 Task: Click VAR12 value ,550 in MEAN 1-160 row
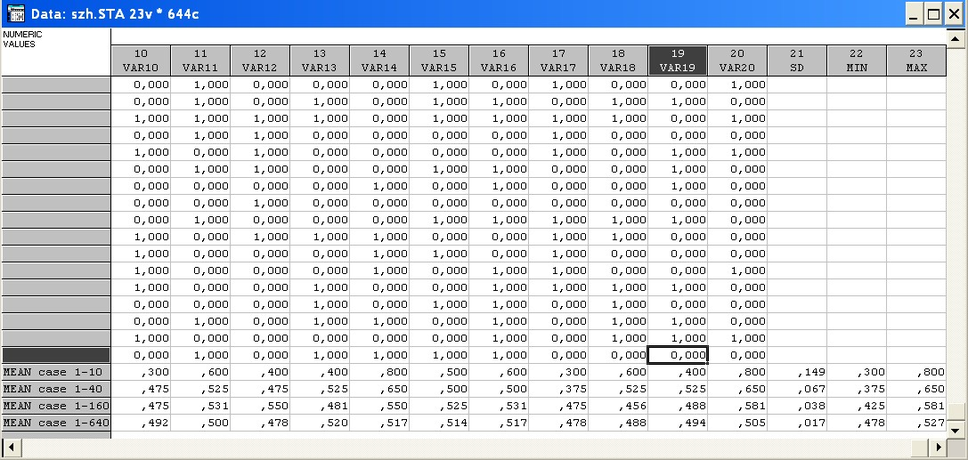click(261, 406)
